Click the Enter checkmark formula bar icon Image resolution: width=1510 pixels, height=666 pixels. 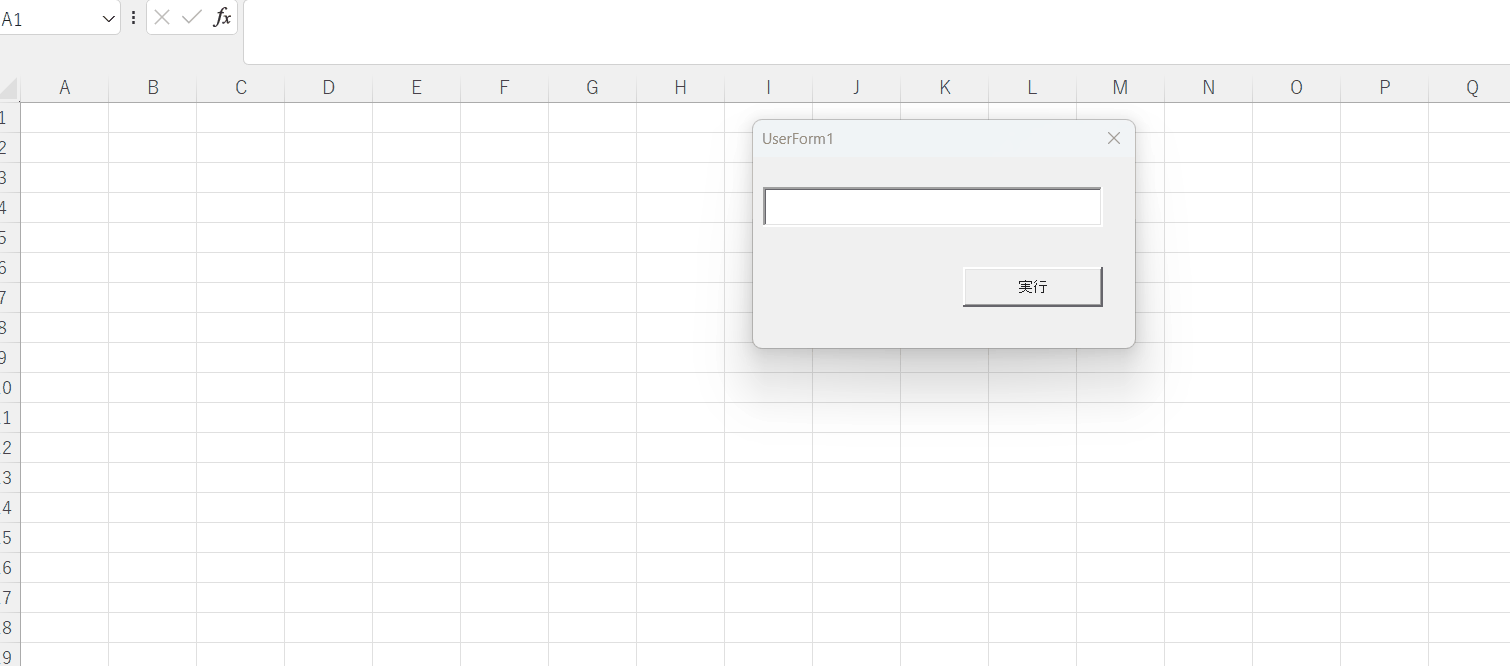(191, 17)
